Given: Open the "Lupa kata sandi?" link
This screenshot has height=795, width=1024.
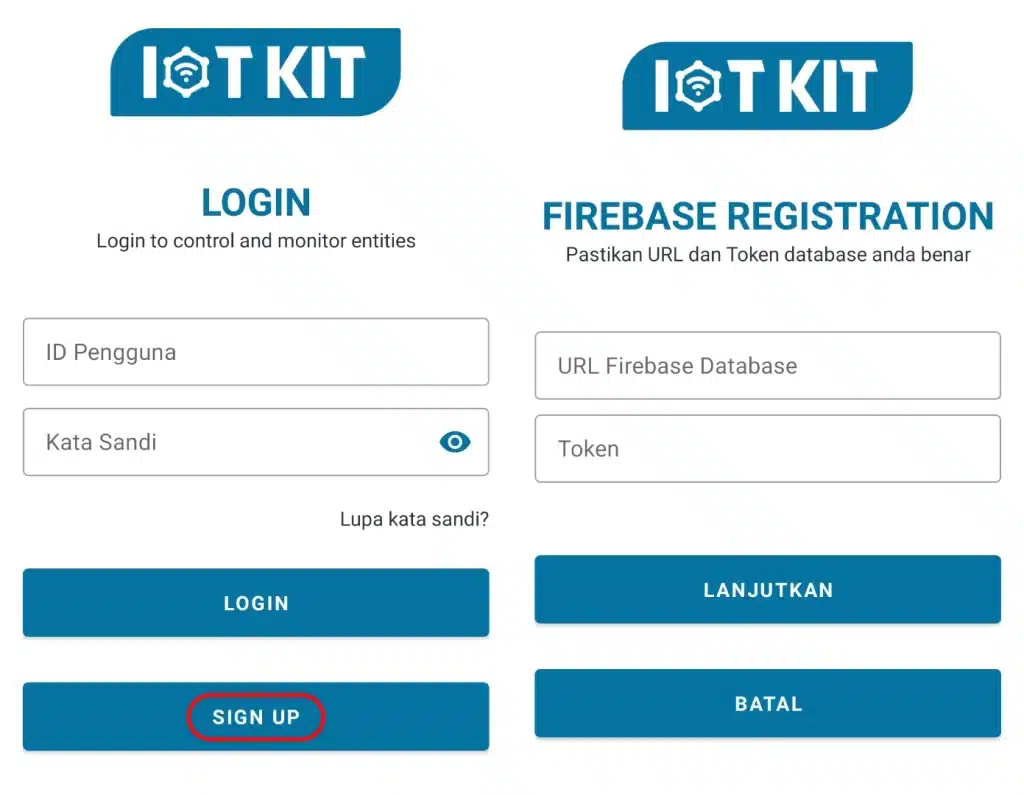Looking at the screenshot, I should (414, 520).
